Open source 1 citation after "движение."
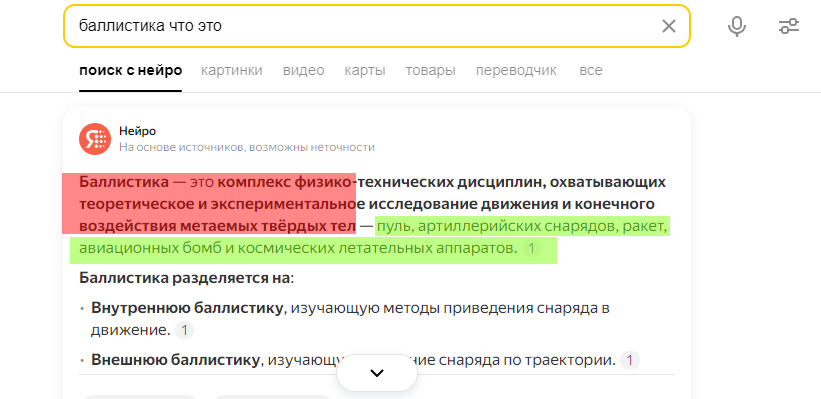The width and height of the screenshot is (821, 399). (184, 330)
